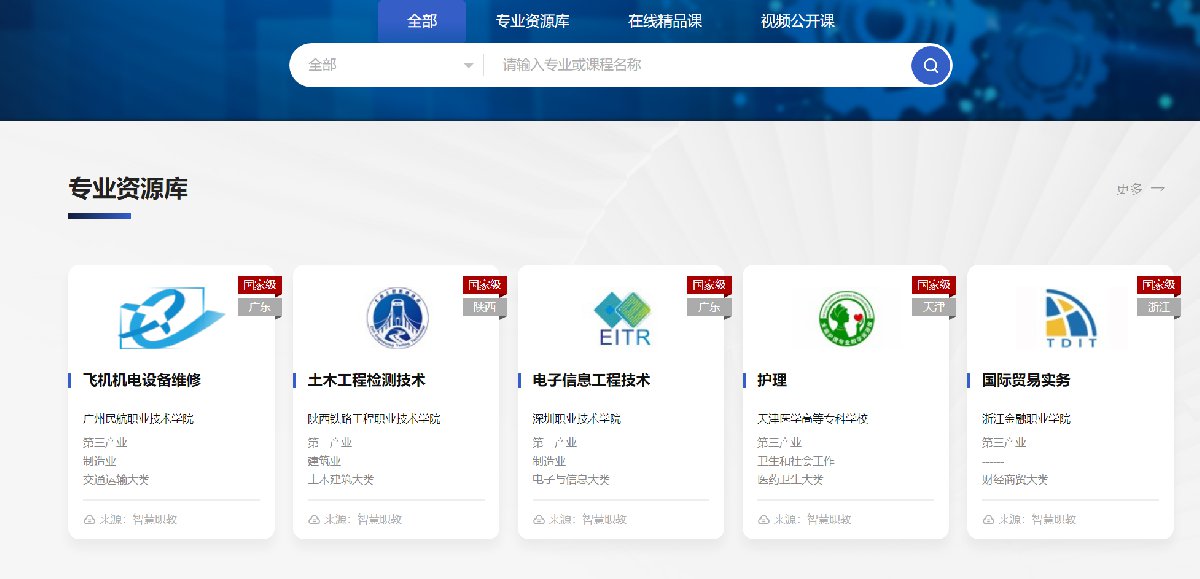Switch to the 专业资源库 tab
Viewport: 1200px width, 579px height.
click(x=532, y=21)
